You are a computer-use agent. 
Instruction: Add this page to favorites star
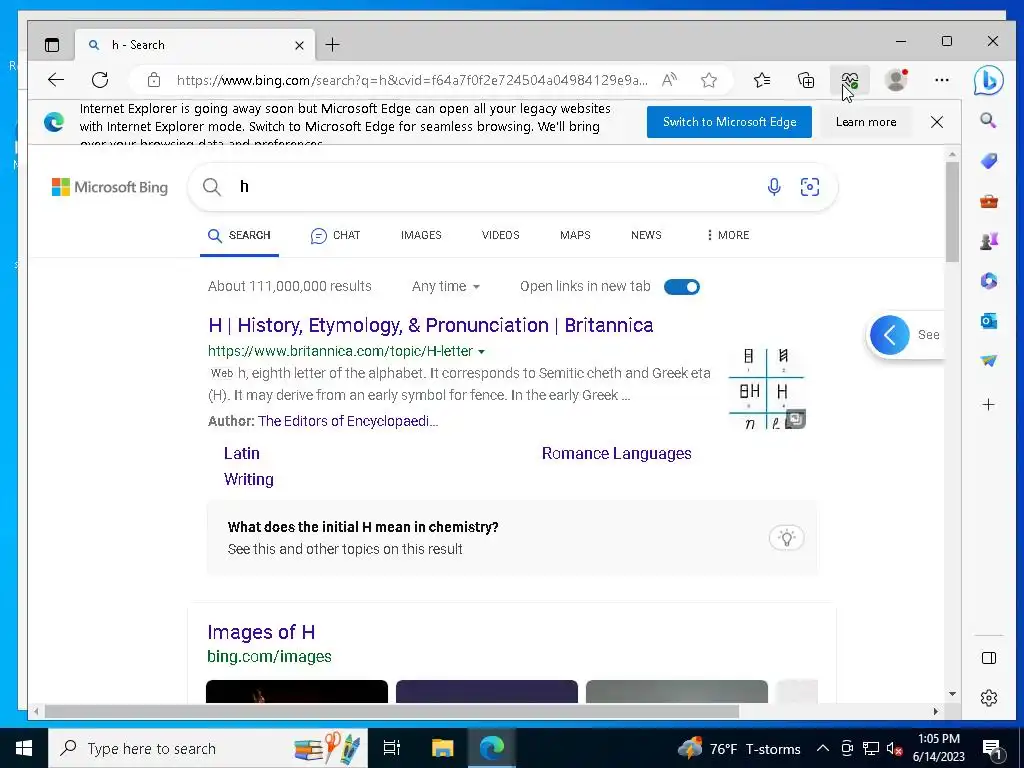click(709, 80)
